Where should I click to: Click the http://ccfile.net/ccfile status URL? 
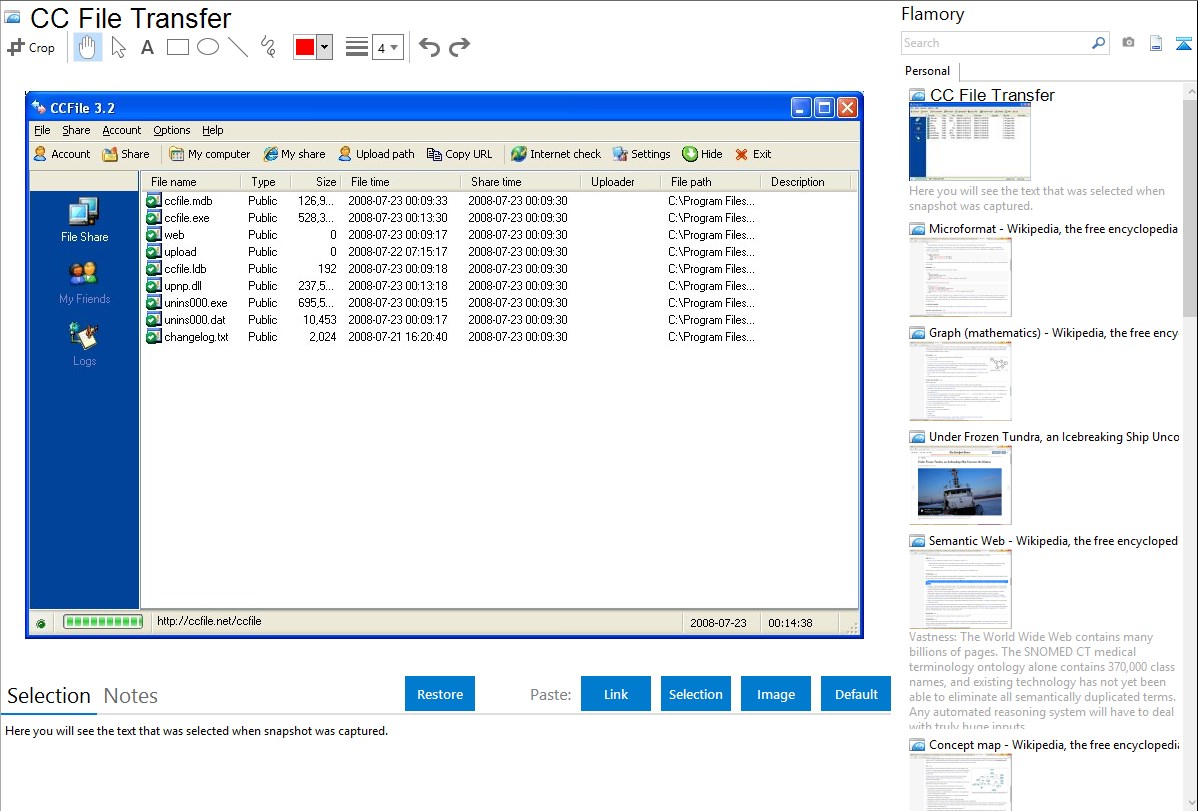point(209,621)
